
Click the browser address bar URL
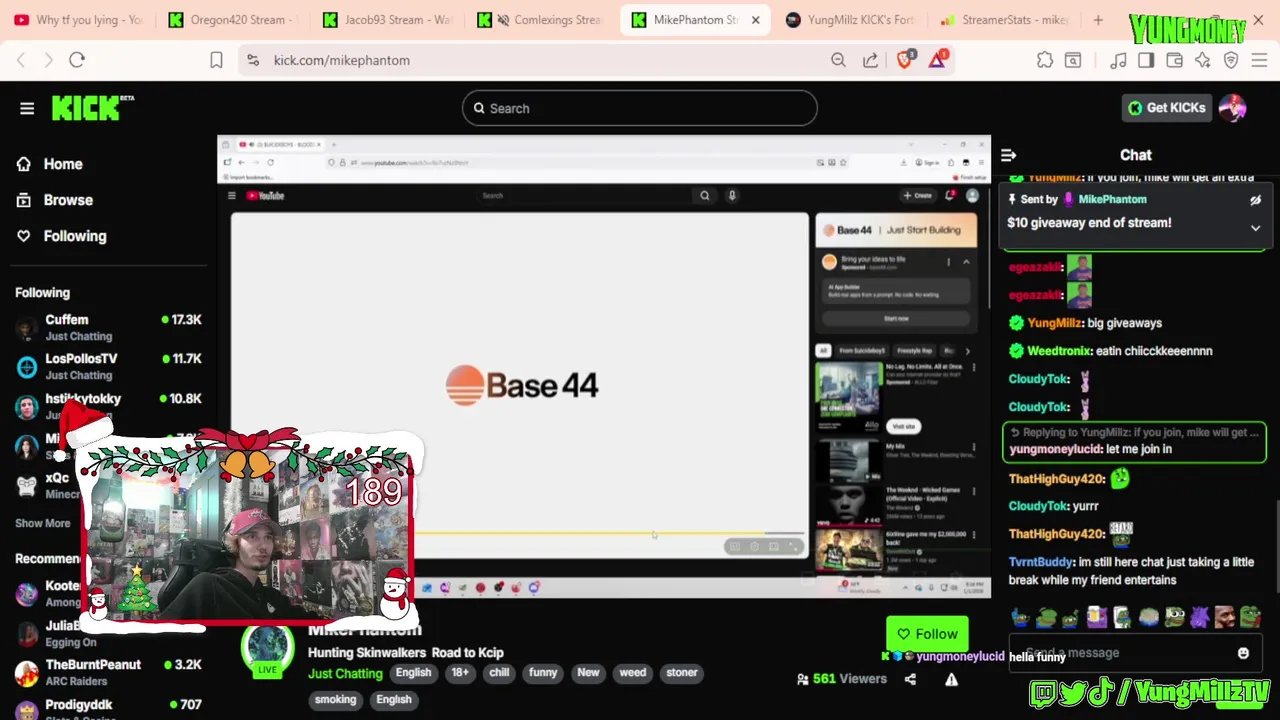coord(342,60)
